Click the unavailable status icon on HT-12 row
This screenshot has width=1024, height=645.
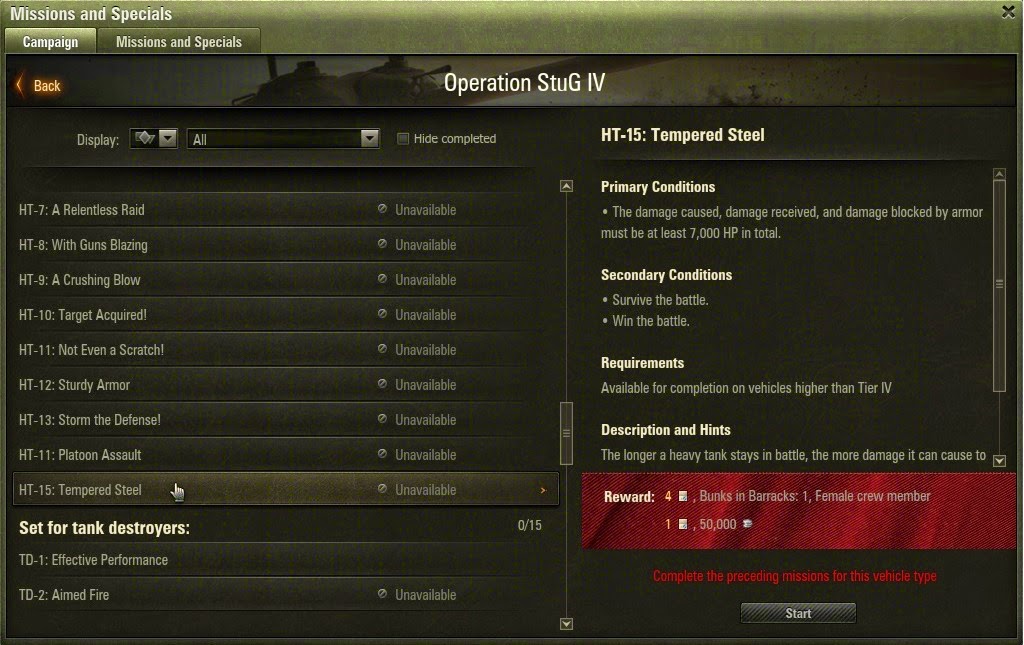[382, 384]
